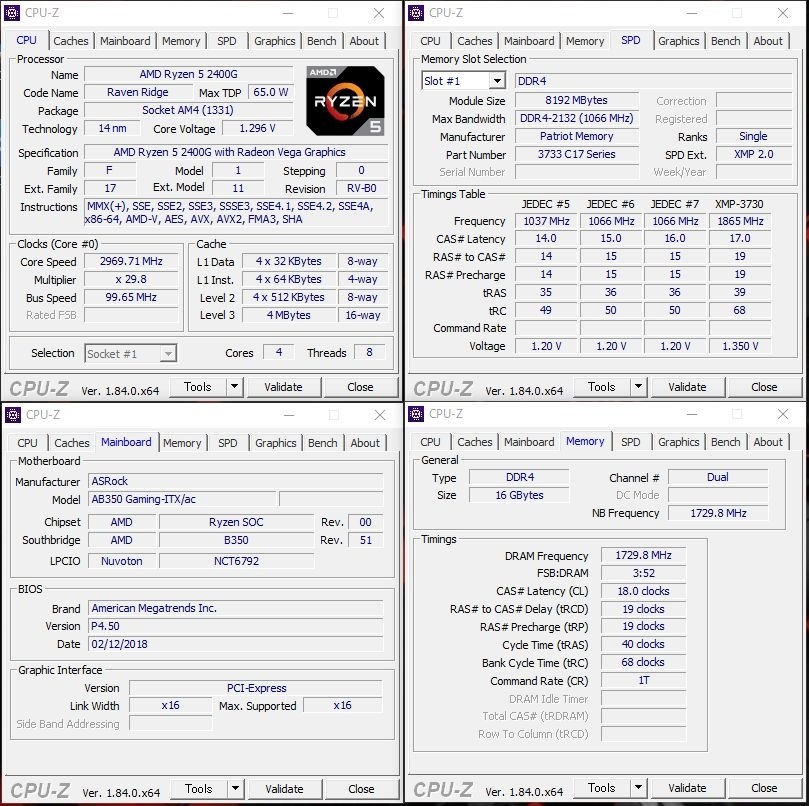
Task: Expand Tools dropdown arrow in SPD window
Action: [x=638, y=386]
